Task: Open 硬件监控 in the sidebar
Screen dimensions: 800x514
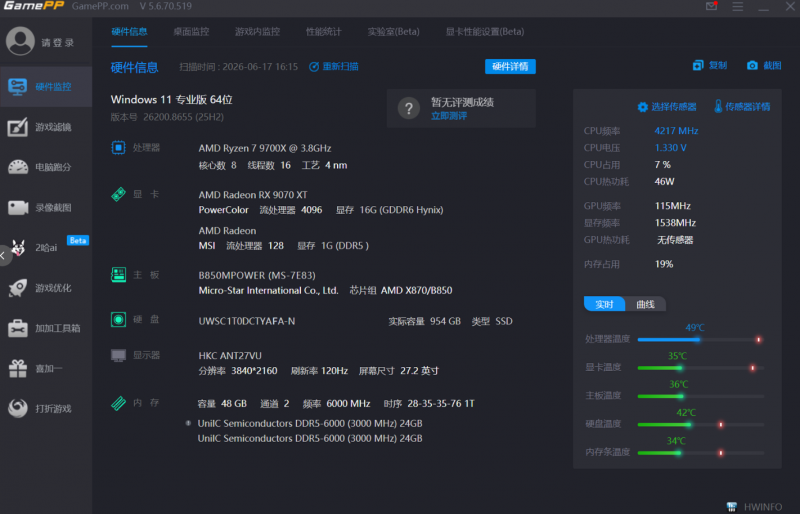Action: click(46, 87)
